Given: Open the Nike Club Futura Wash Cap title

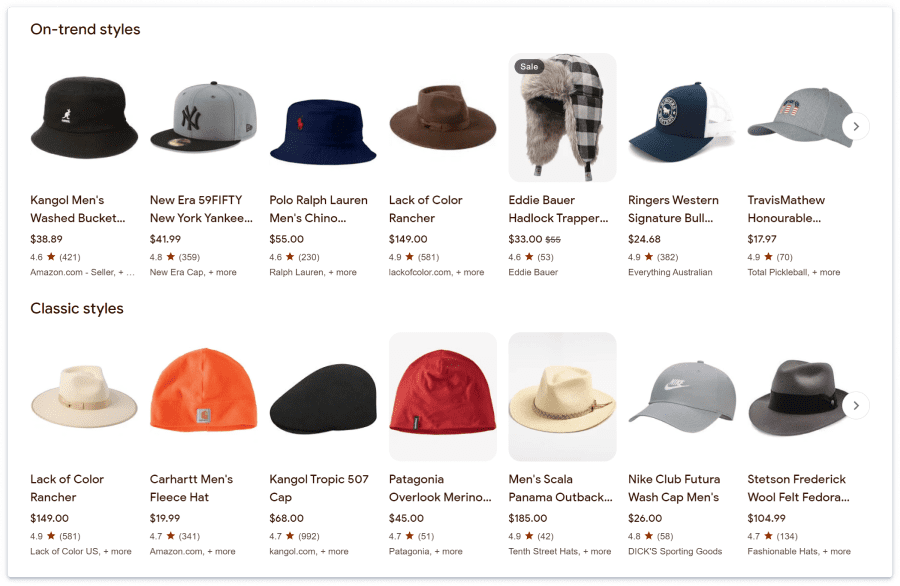Looking at the screenshot, I should 674,488.
